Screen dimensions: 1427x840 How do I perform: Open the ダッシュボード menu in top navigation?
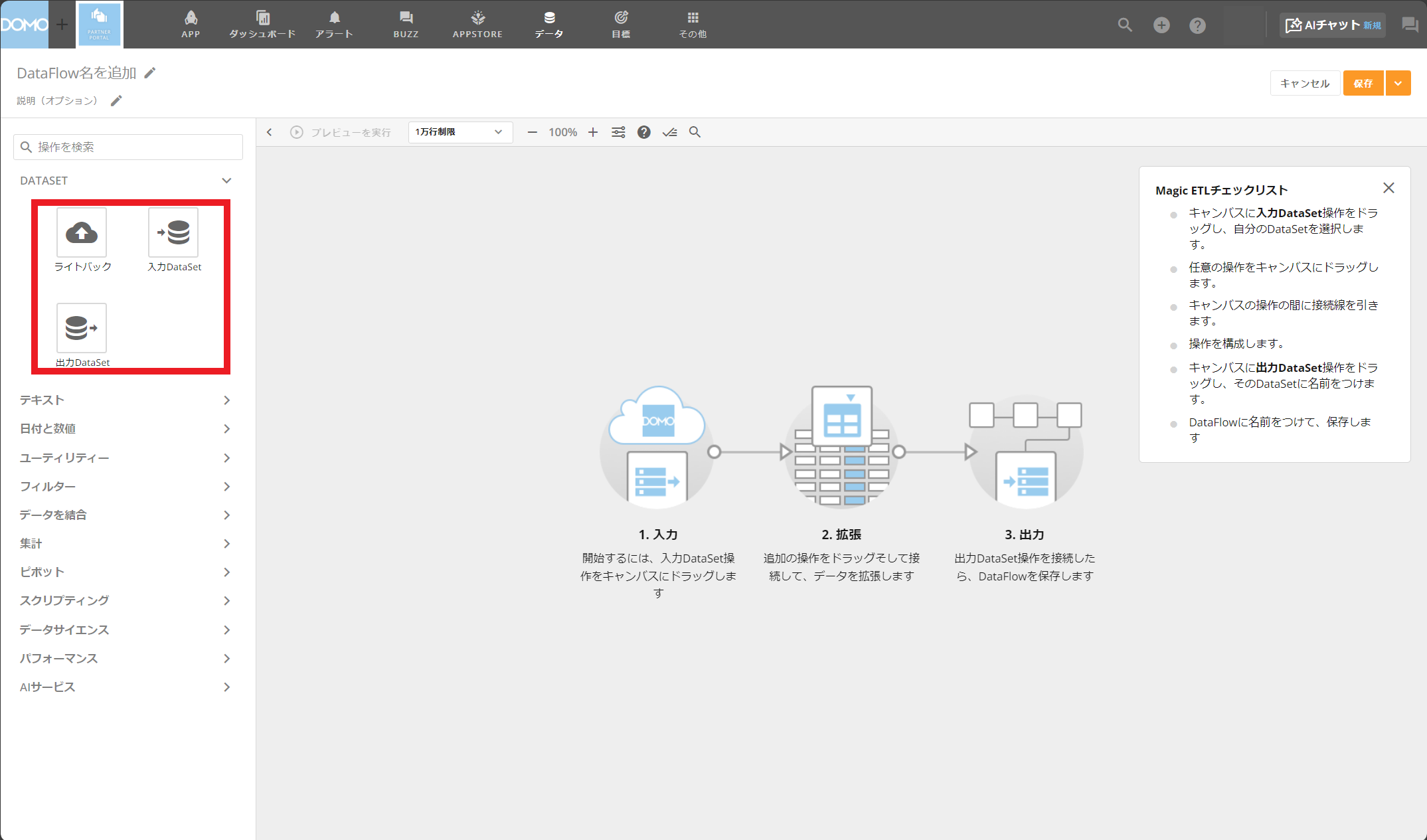coord(262,25)
